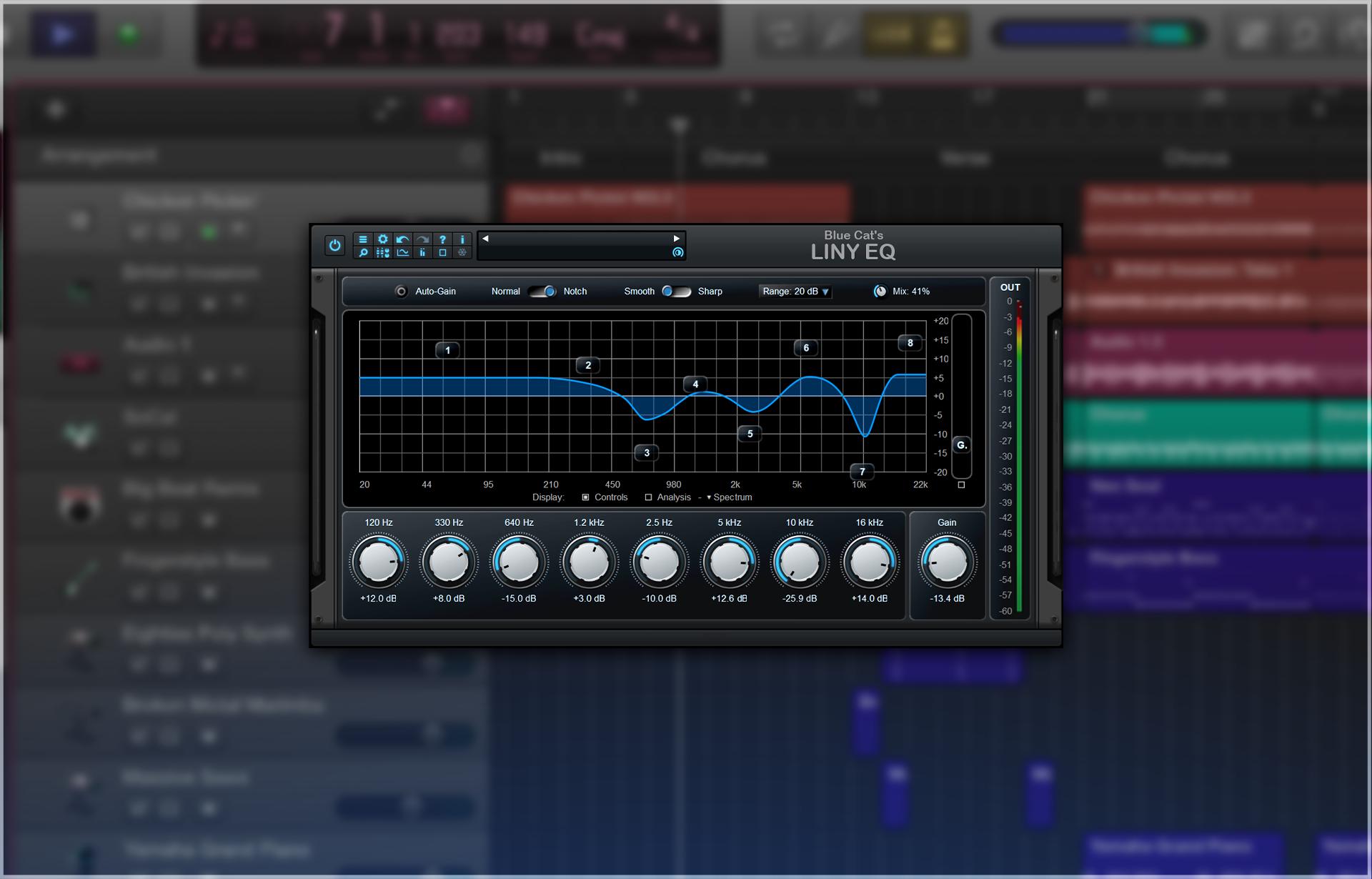The image size is (1372, 879).
Task: Enable the Controls display checkbox
Action: (x=586, y=497)
